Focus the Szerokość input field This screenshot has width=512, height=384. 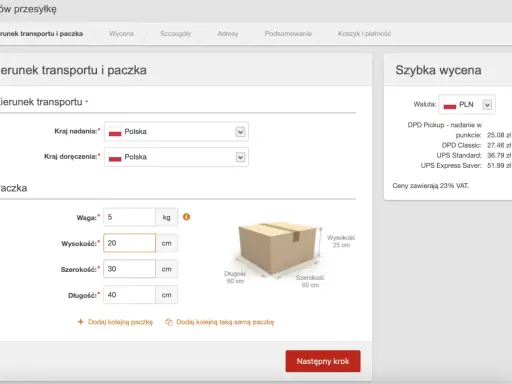(129, 269)
